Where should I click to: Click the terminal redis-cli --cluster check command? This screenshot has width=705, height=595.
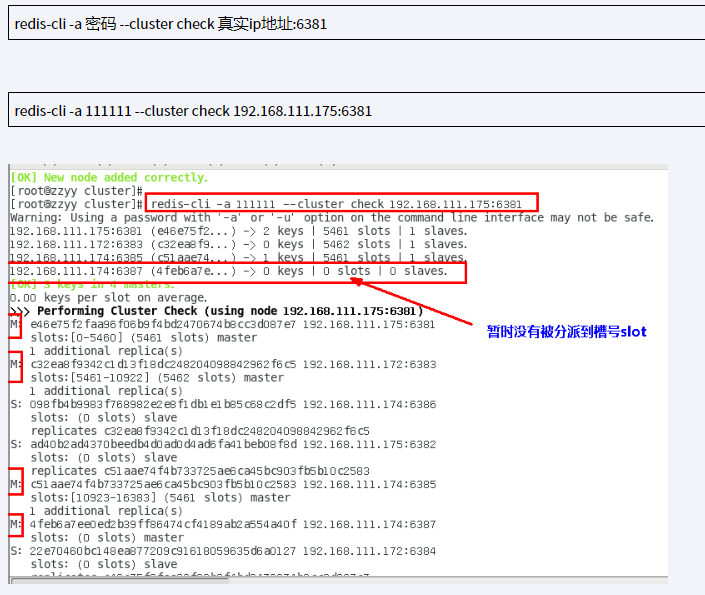coord(336,204)
